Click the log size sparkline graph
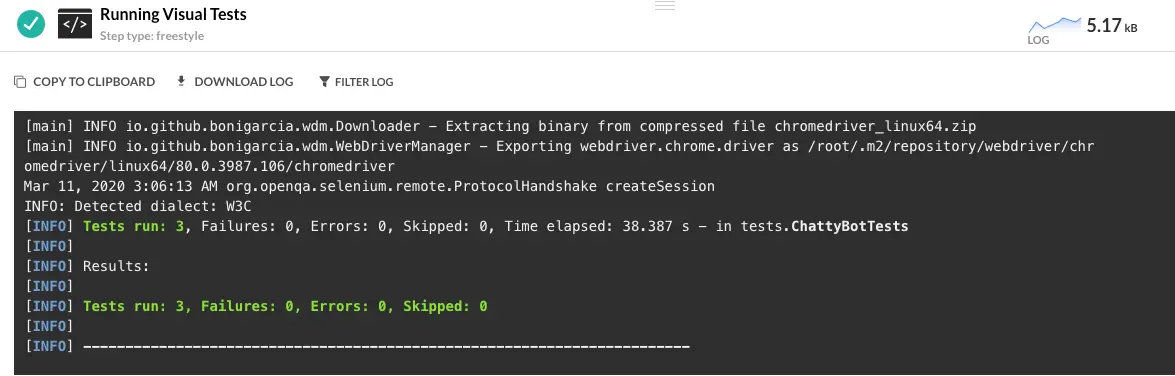Viewport: 1175px width, 376px height. click(1054, 25)
